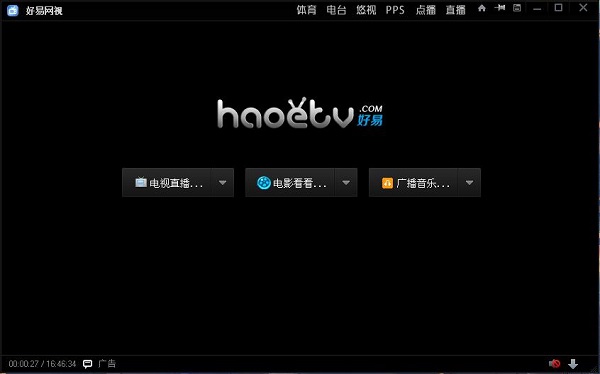
Task: Open 广播音乐 radio music button
Action: pyautogui.click(x=414, y=183)
